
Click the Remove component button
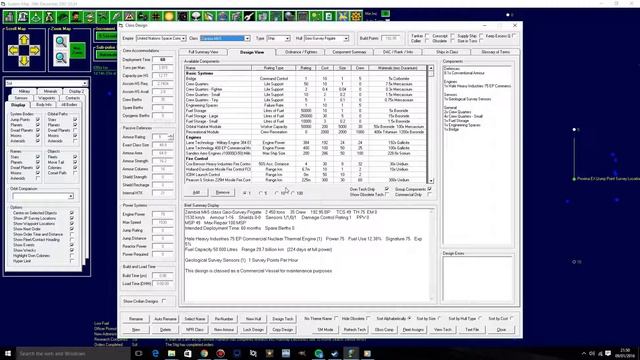[222, 192]
